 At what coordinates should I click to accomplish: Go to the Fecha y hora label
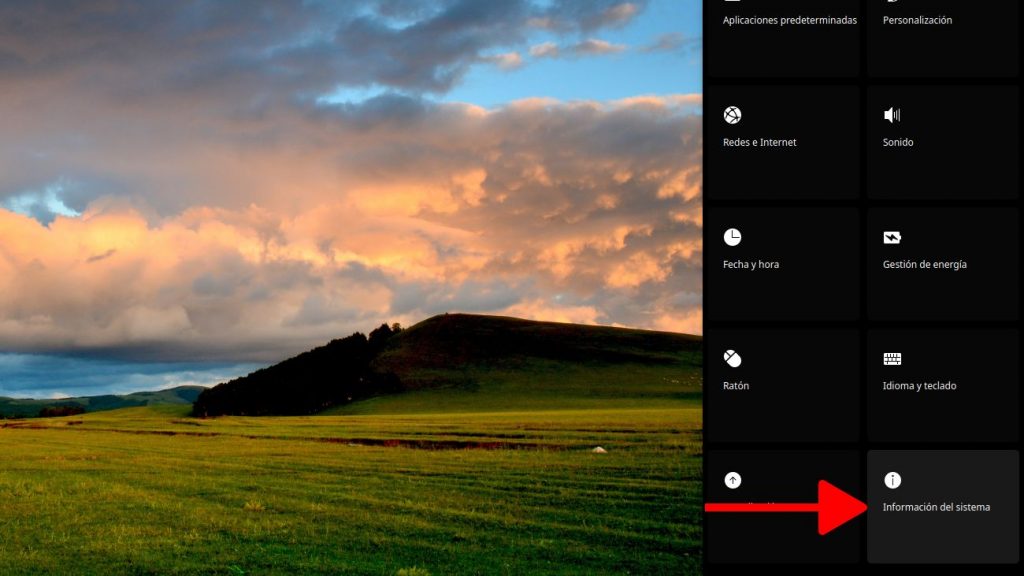pyautogui.click(x=750, y=264)
